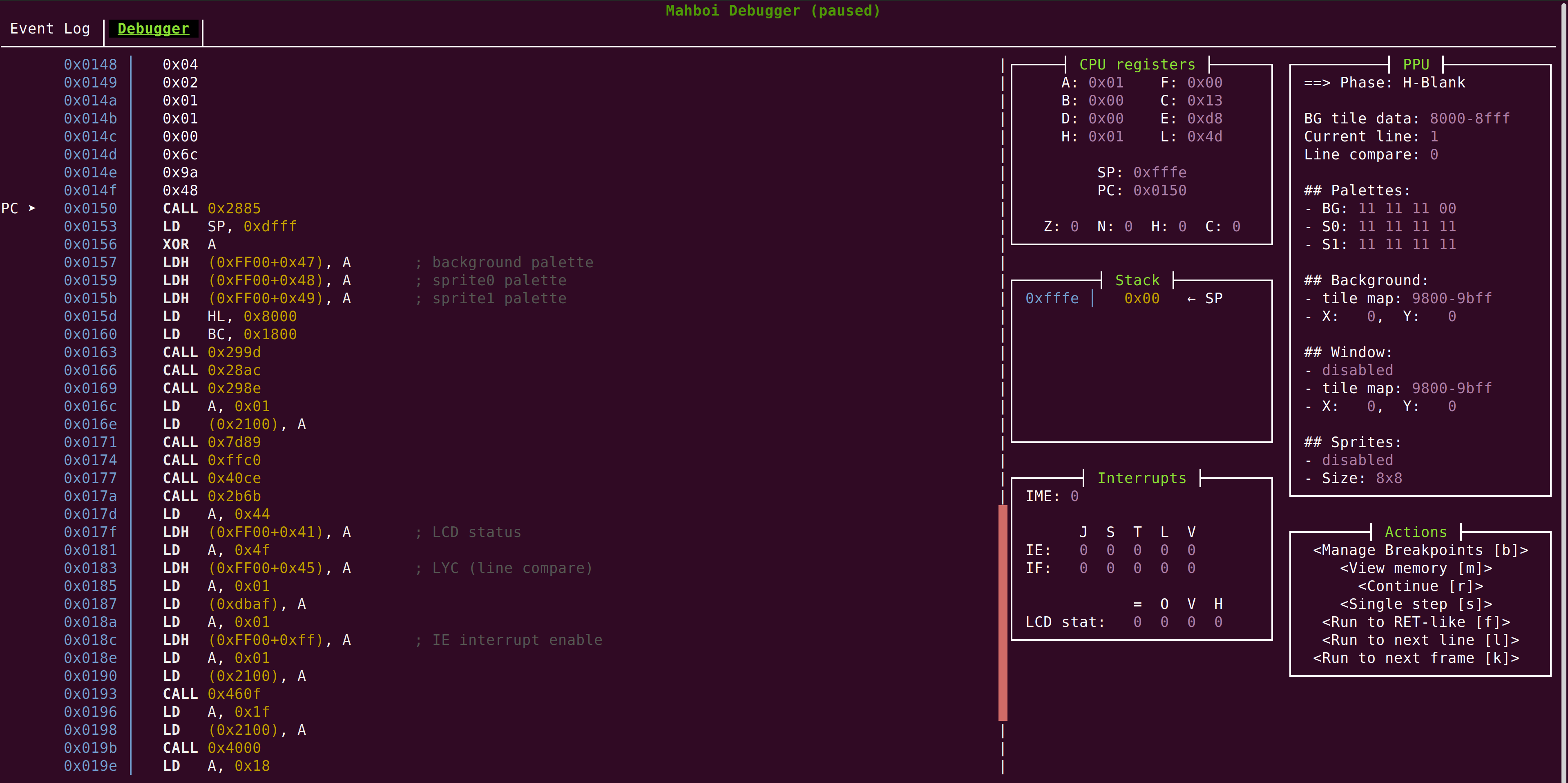Switch to the Event Log tab
Image resolution: width=1568 pixels, height=783 pixels.
coord(50,29)
